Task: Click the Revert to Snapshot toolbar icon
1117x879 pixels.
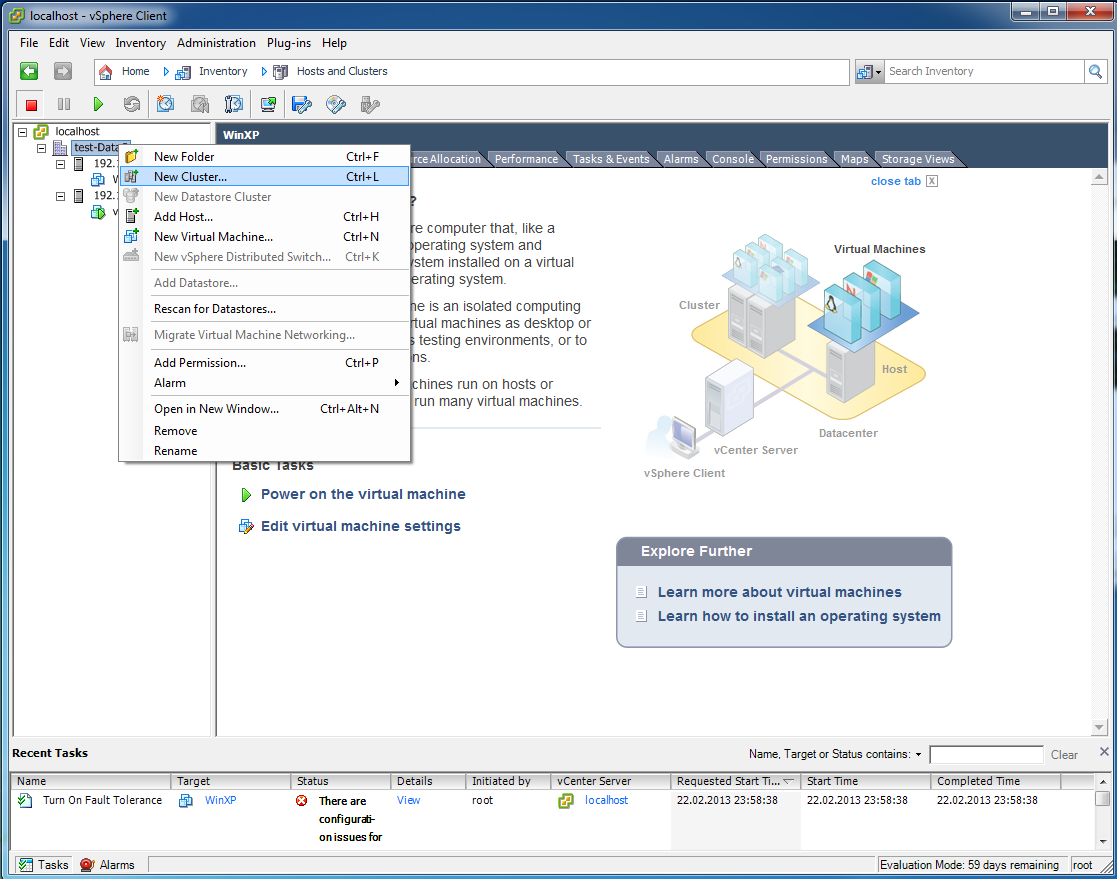Action: (x=199, y=105)
